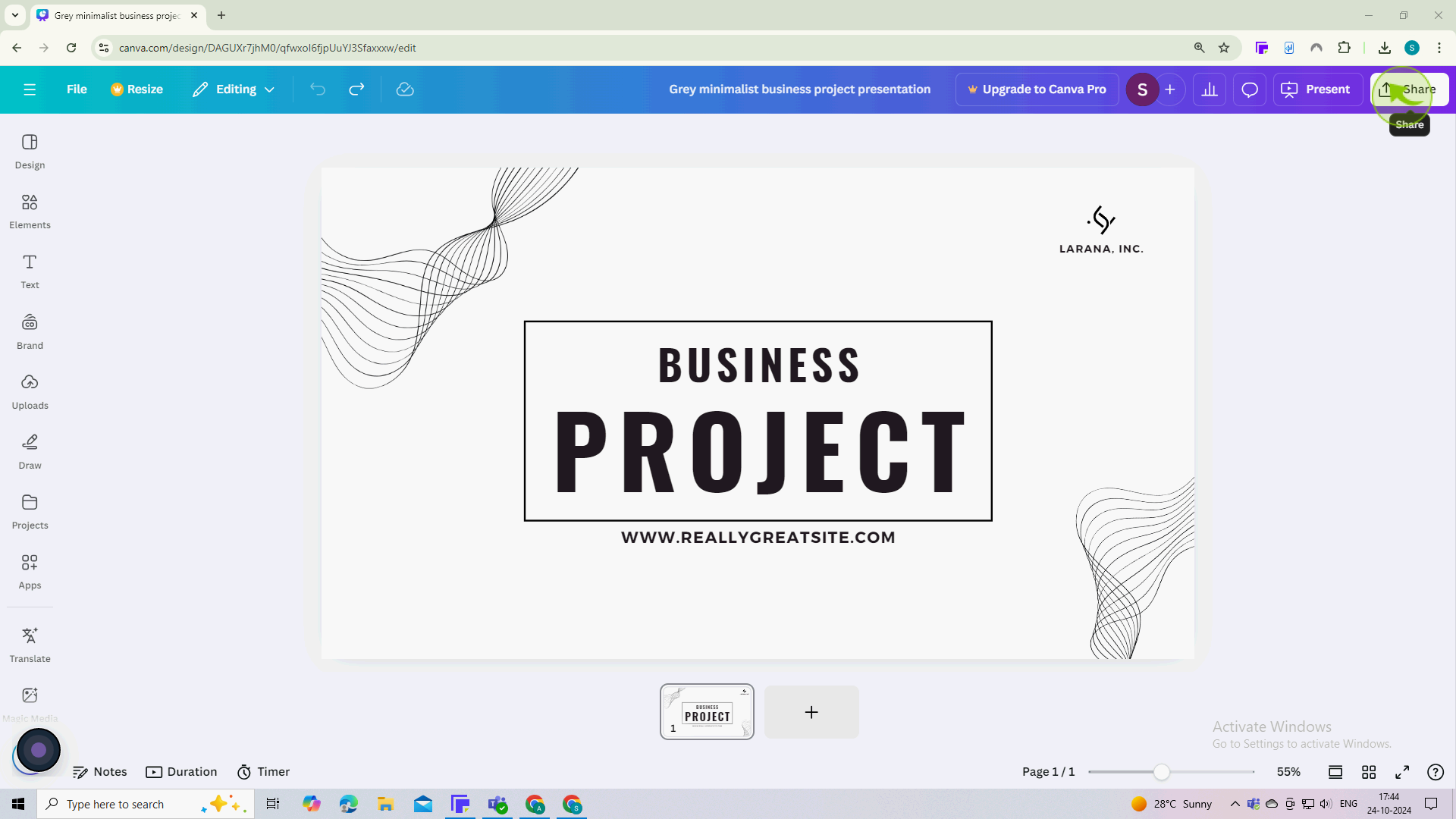
Task: Open the Elements panel
Action: tap(30, 211)
